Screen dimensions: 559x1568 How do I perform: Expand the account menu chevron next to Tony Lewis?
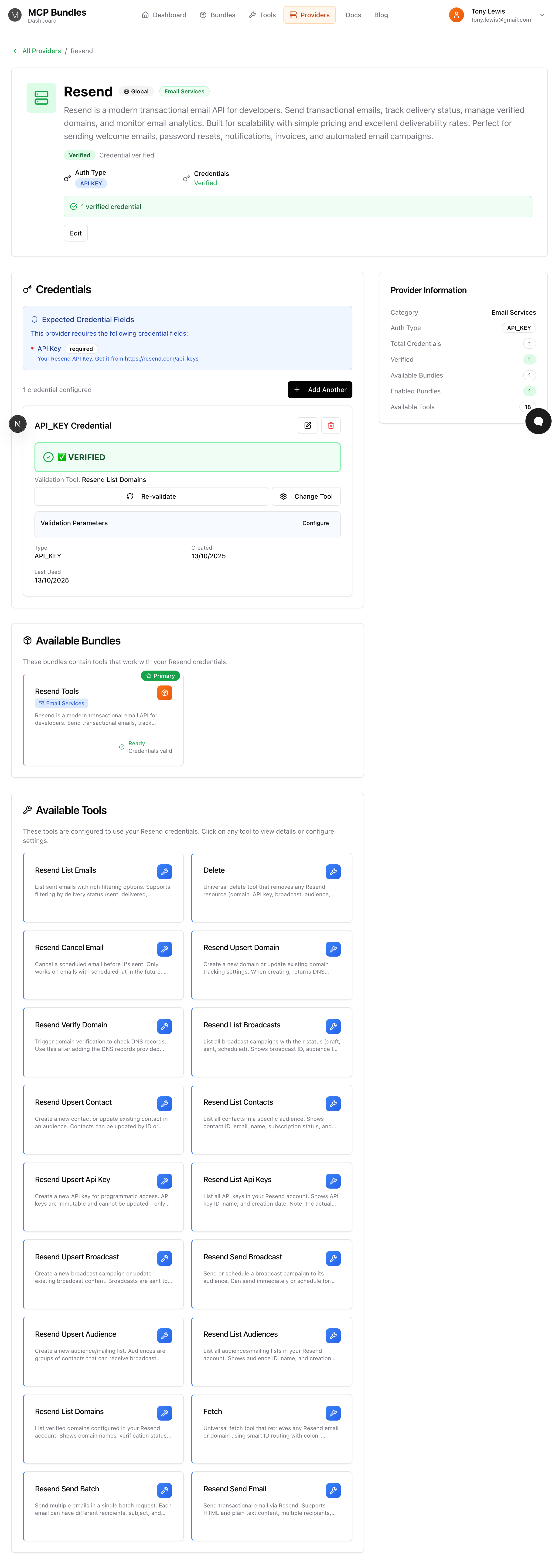(542, 15)
